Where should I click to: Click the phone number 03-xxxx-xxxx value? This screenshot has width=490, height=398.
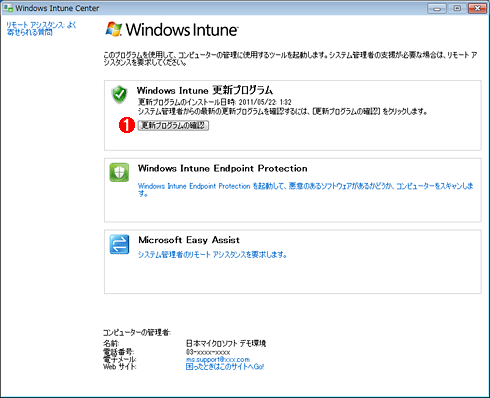pos(208,352)
